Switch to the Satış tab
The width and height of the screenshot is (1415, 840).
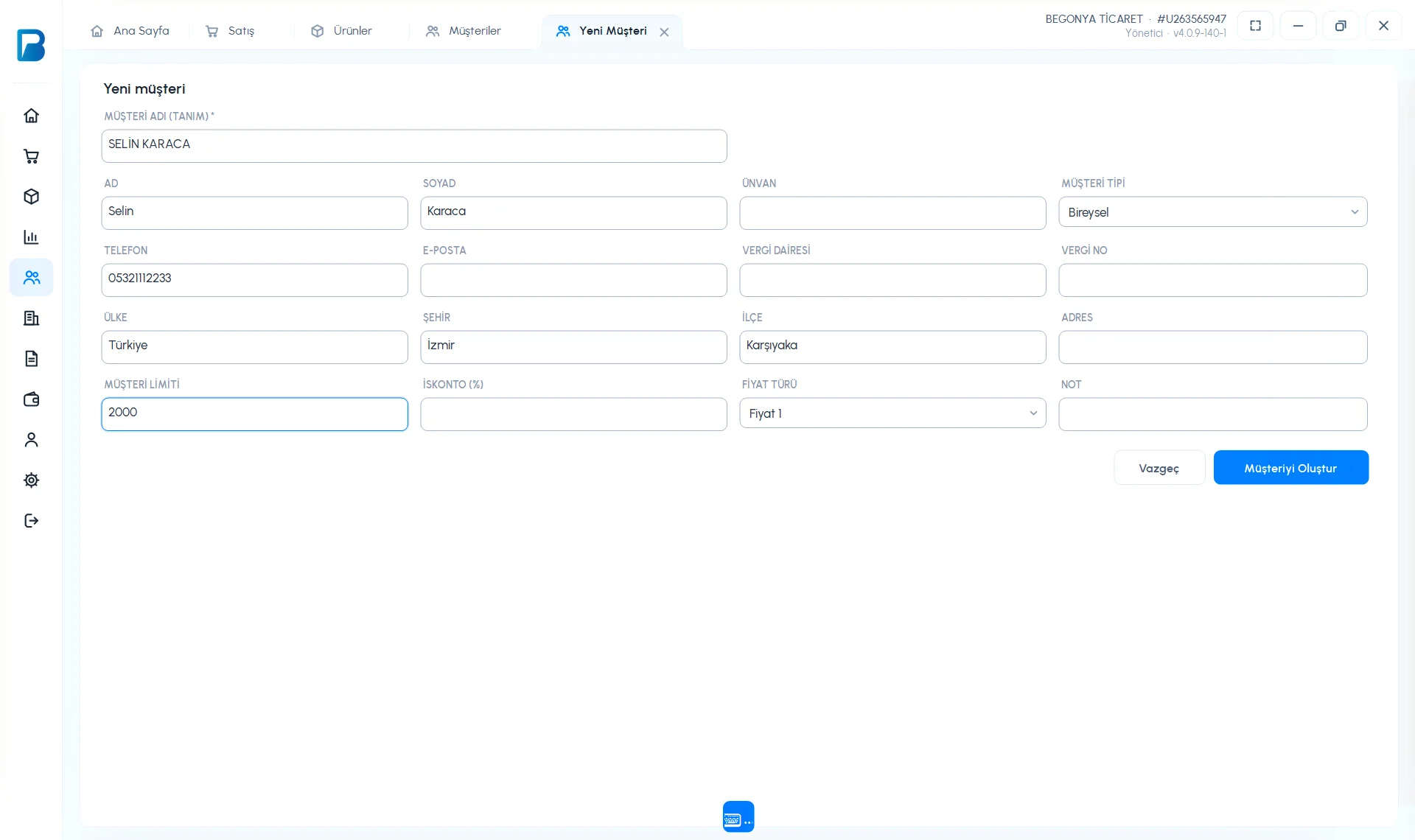point(230,31)
